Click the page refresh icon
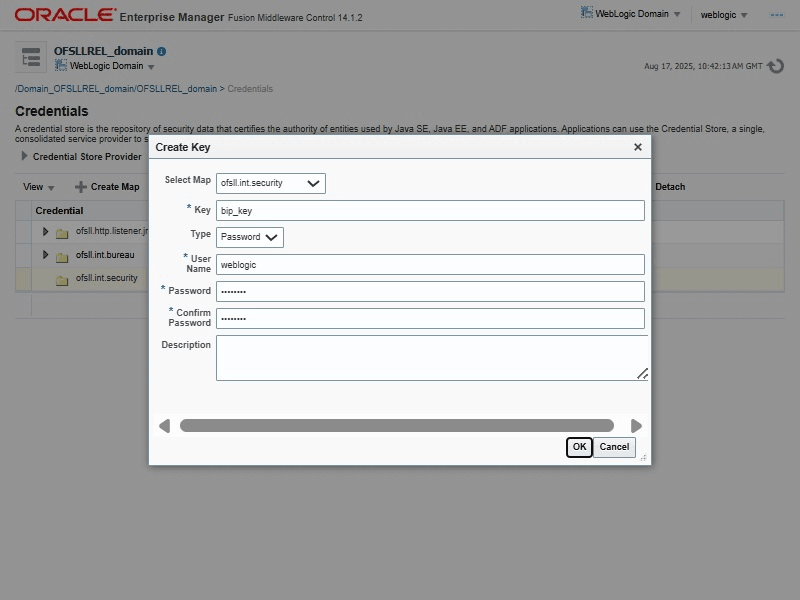The height and width of the screenshot is (600, 800). (x=776, y=66)
